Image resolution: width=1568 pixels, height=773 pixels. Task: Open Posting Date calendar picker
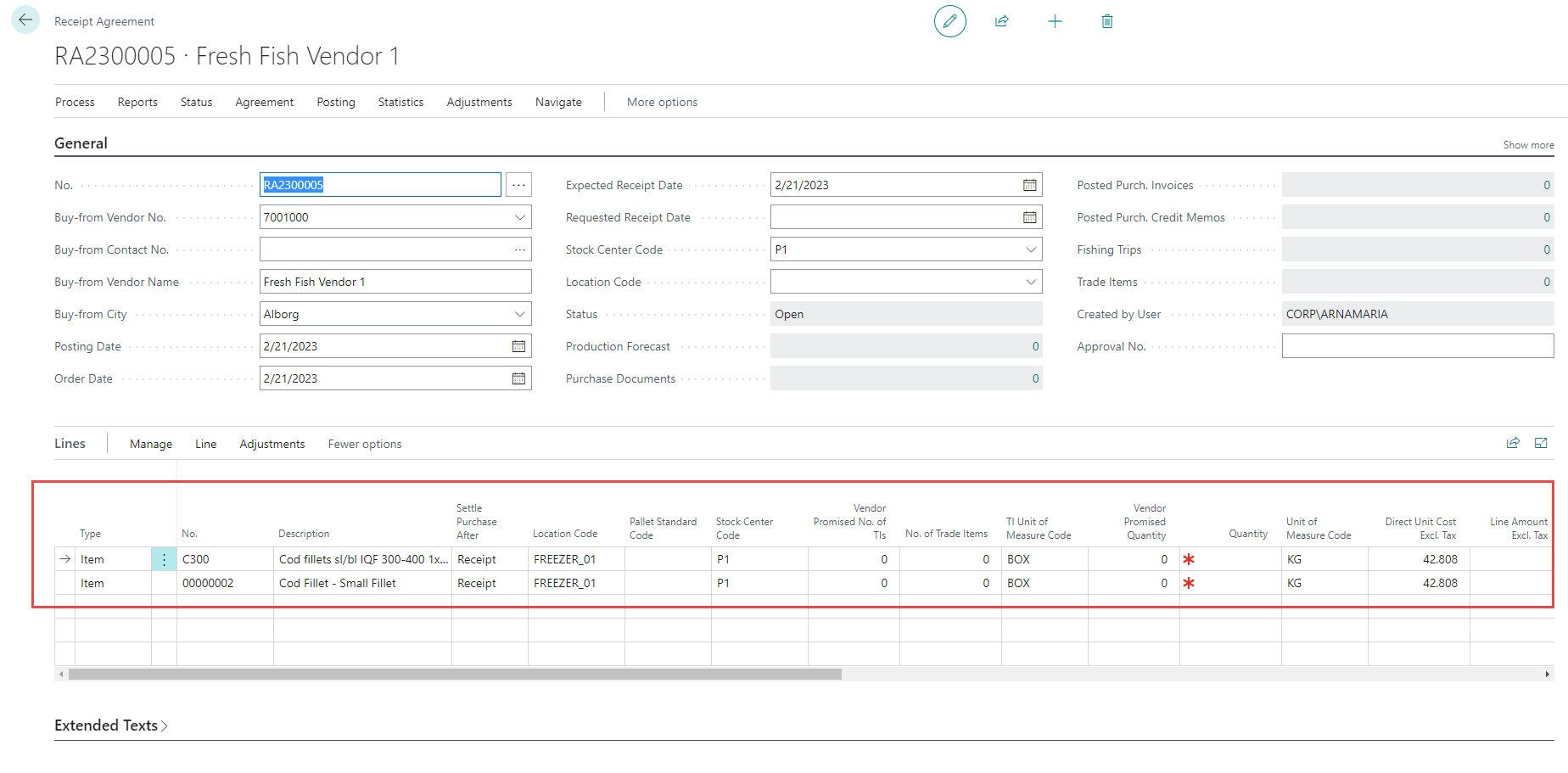coord(518,346)
